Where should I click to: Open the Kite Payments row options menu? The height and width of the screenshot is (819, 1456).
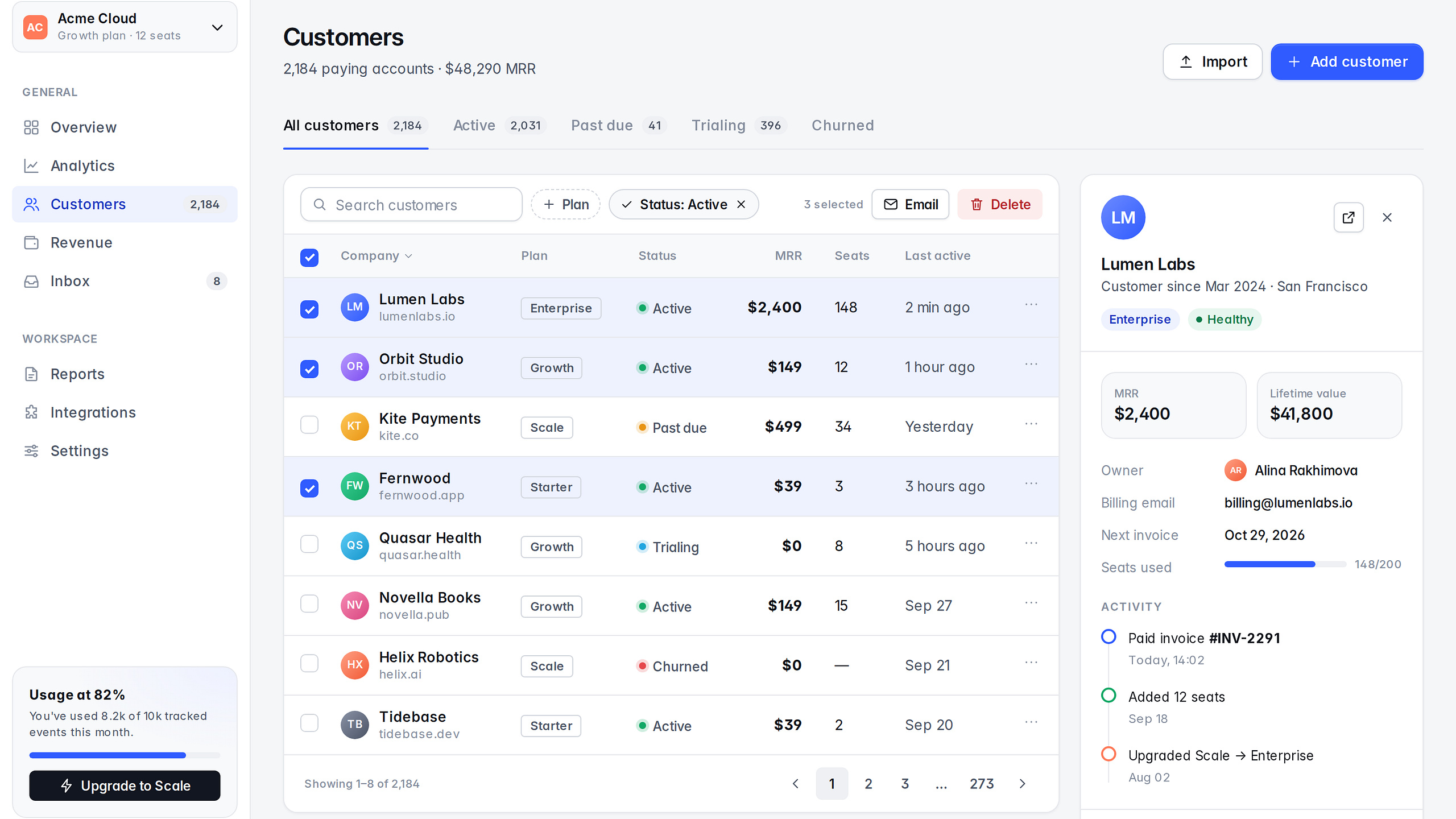[x=1031, y=424]
